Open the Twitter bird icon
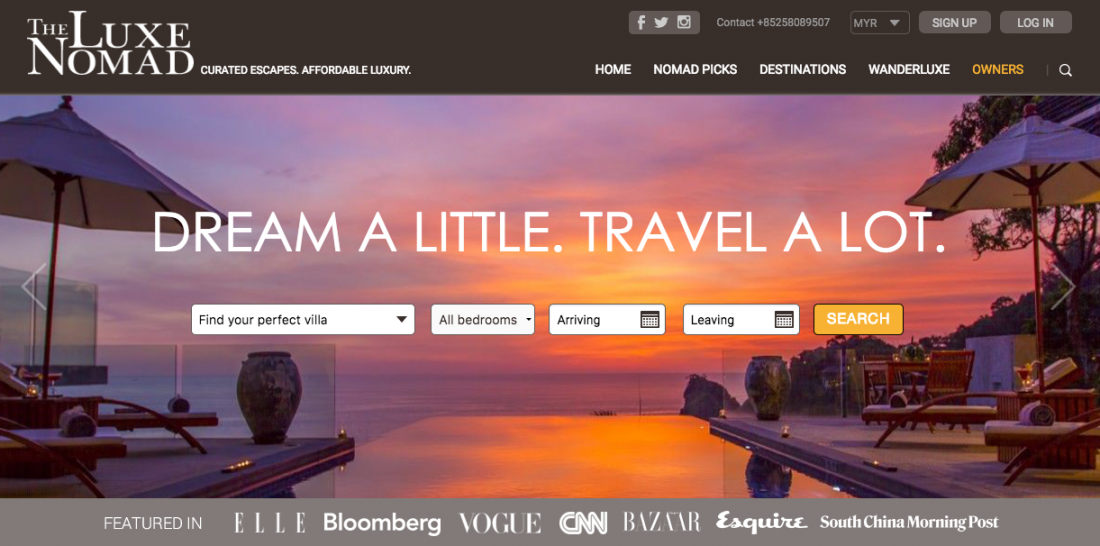1100x546 pixels. click(662, 22)
